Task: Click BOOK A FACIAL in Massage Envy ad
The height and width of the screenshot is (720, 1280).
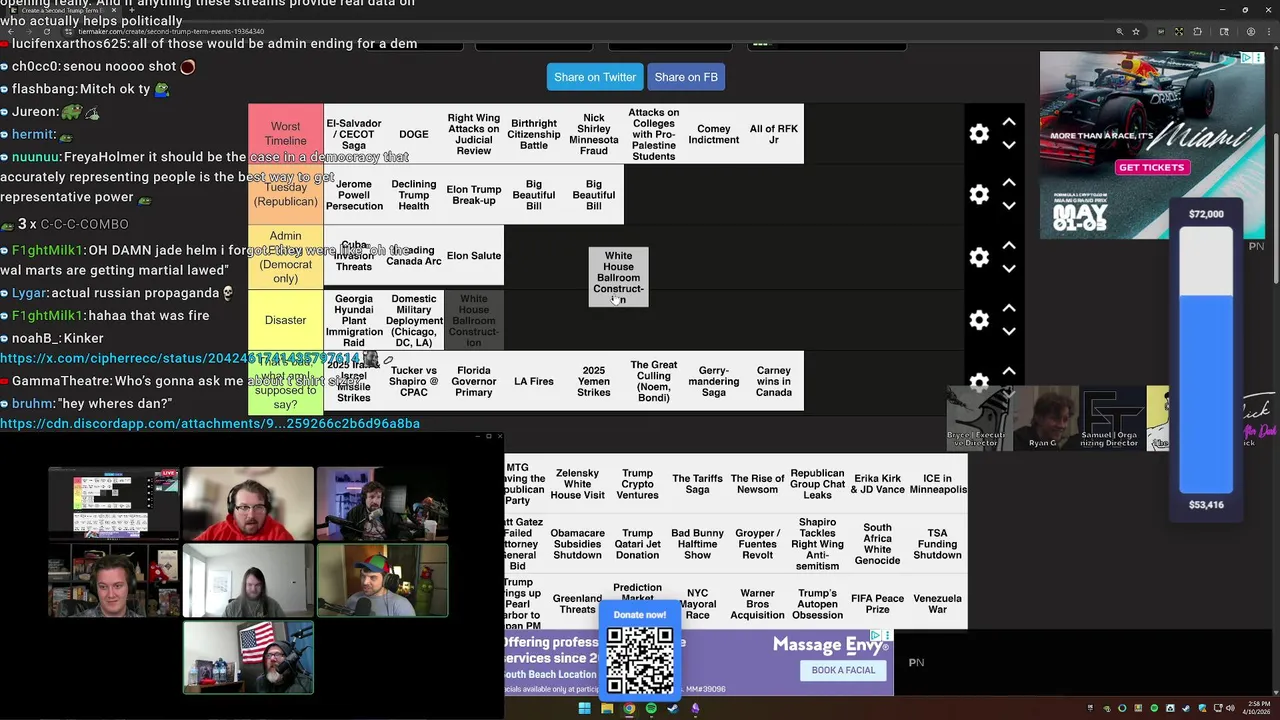Action: tap(843, 670)
